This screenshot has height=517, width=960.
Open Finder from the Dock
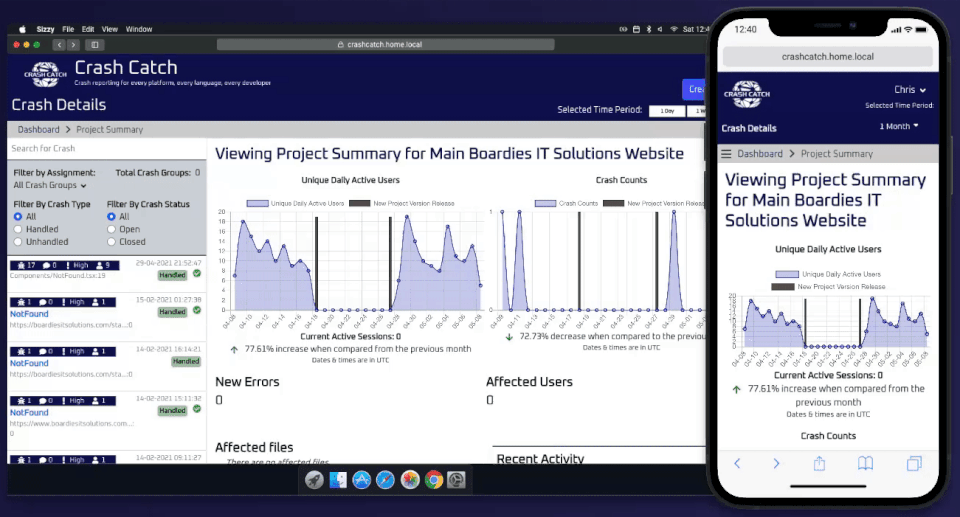click(x=338, y=480)
